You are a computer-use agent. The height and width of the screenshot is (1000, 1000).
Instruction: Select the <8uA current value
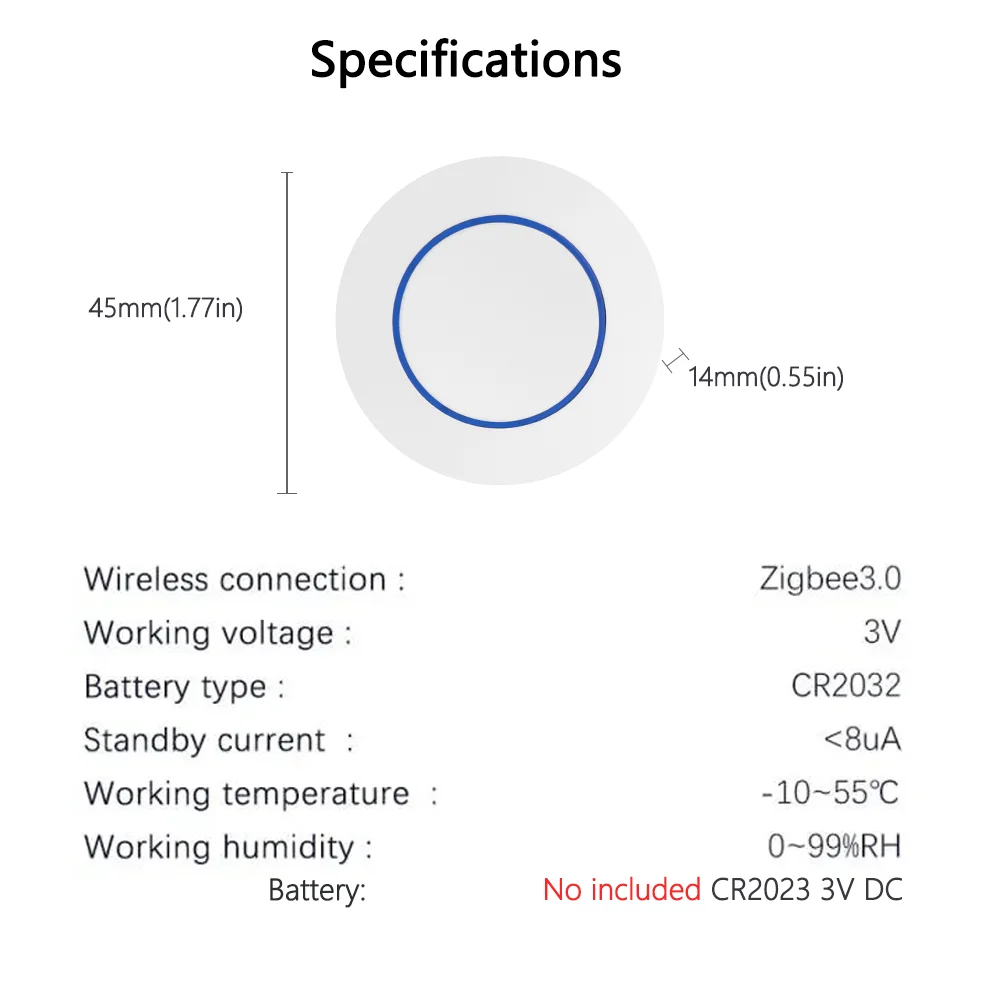click(862, 740)
